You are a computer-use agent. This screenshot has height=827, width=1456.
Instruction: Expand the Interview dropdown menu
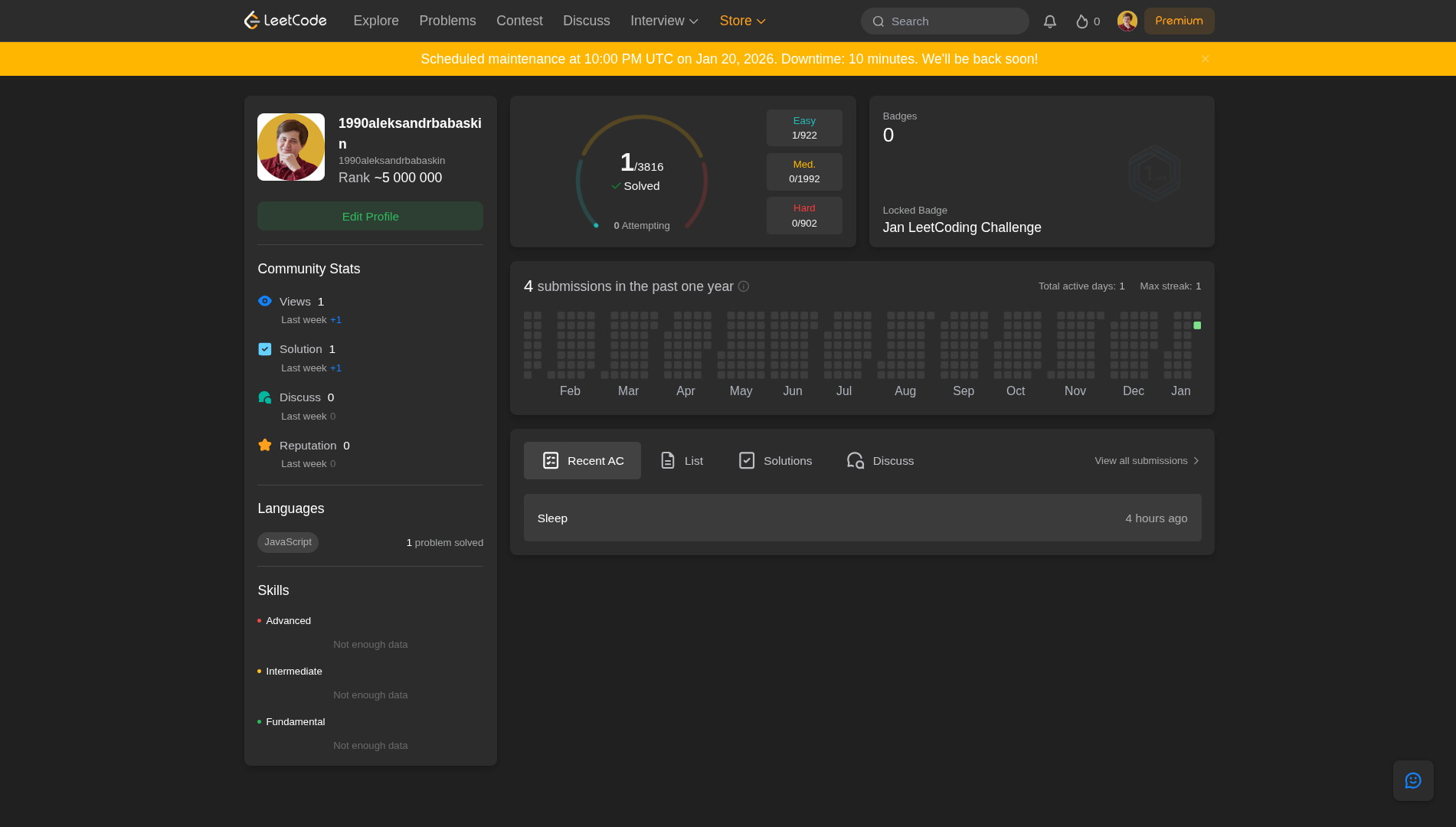pos(664,21)
